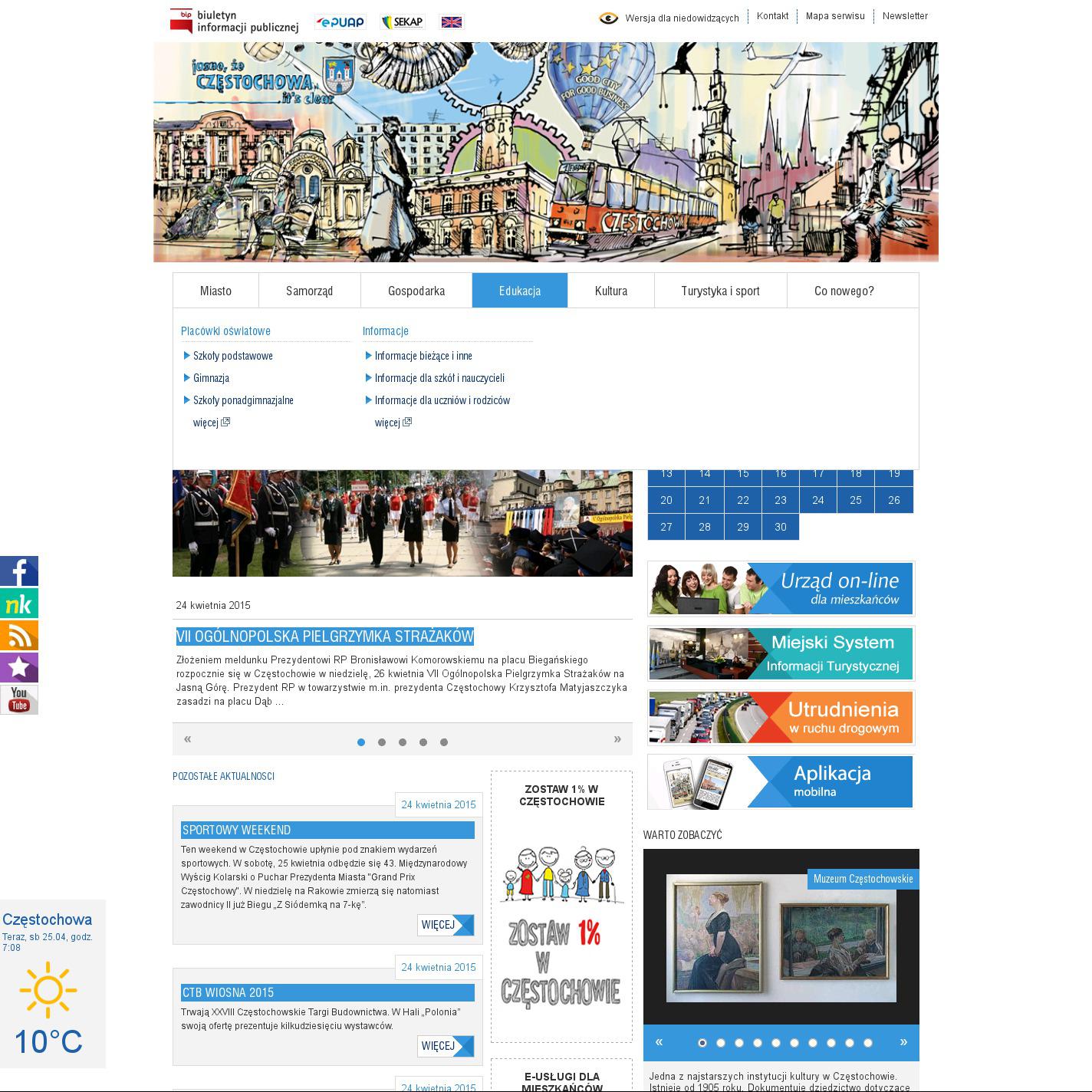
Task: Select last Warto zobaczyć gallery dot
Action: [868, 1043]
